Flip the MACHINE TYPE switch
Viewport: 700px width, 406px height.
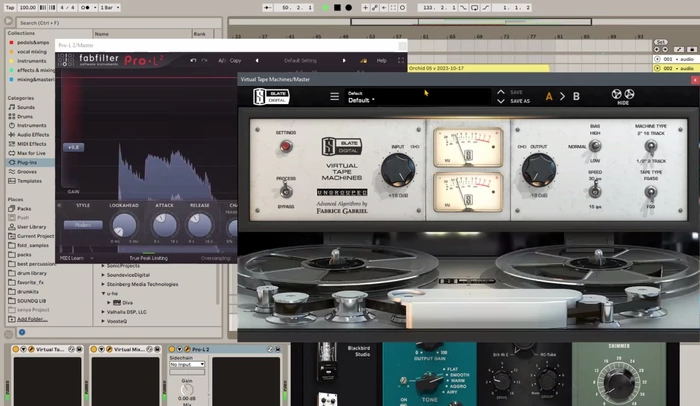click(x=650, y=146)
